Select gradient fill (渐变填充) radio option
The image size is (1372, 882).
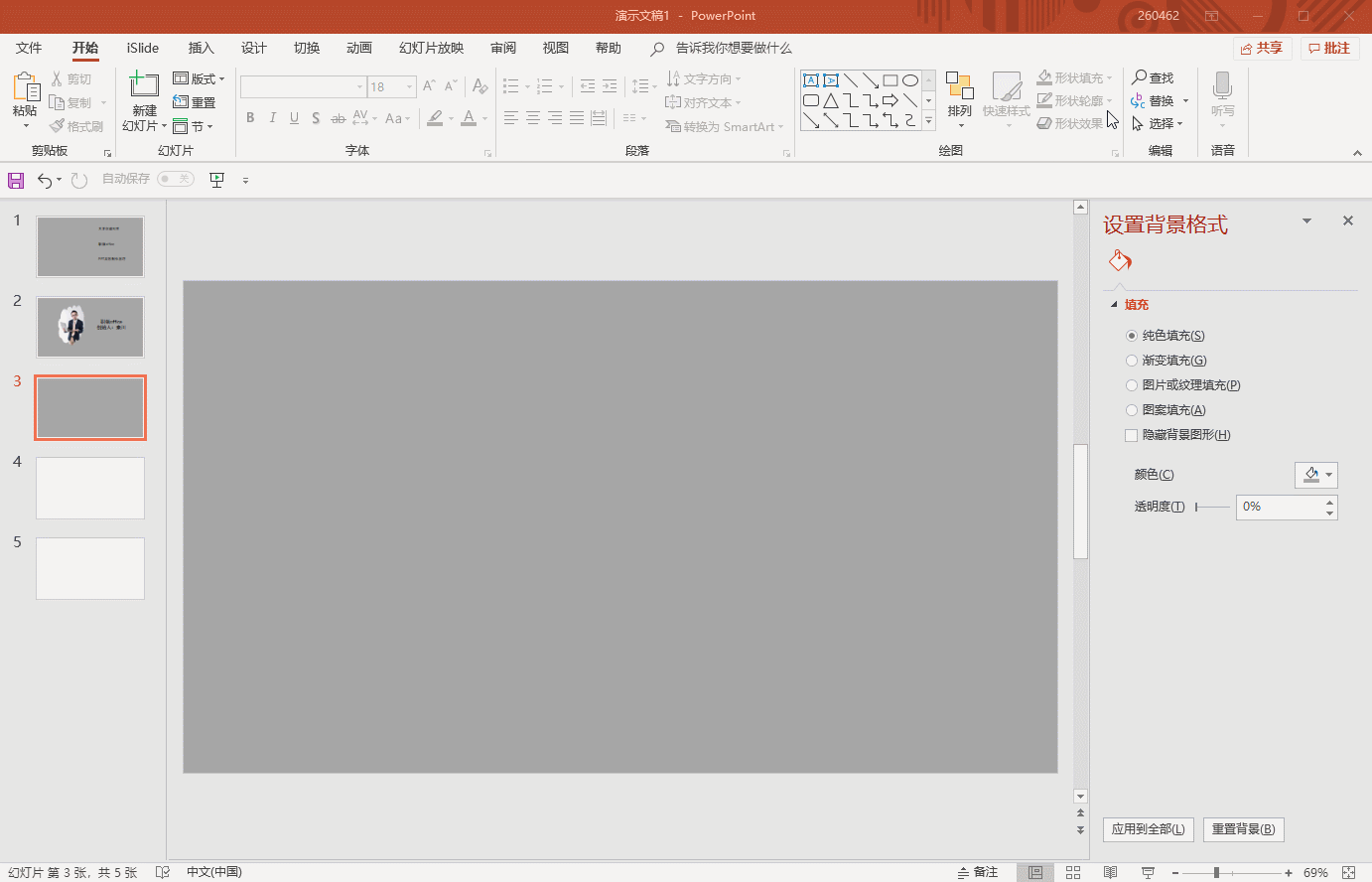coord(1132,361)
